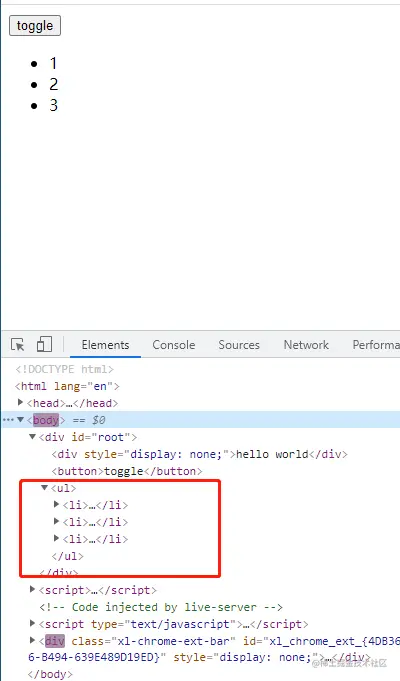Expand the head element node
This screenshot has height=681, width=400.
20,403
